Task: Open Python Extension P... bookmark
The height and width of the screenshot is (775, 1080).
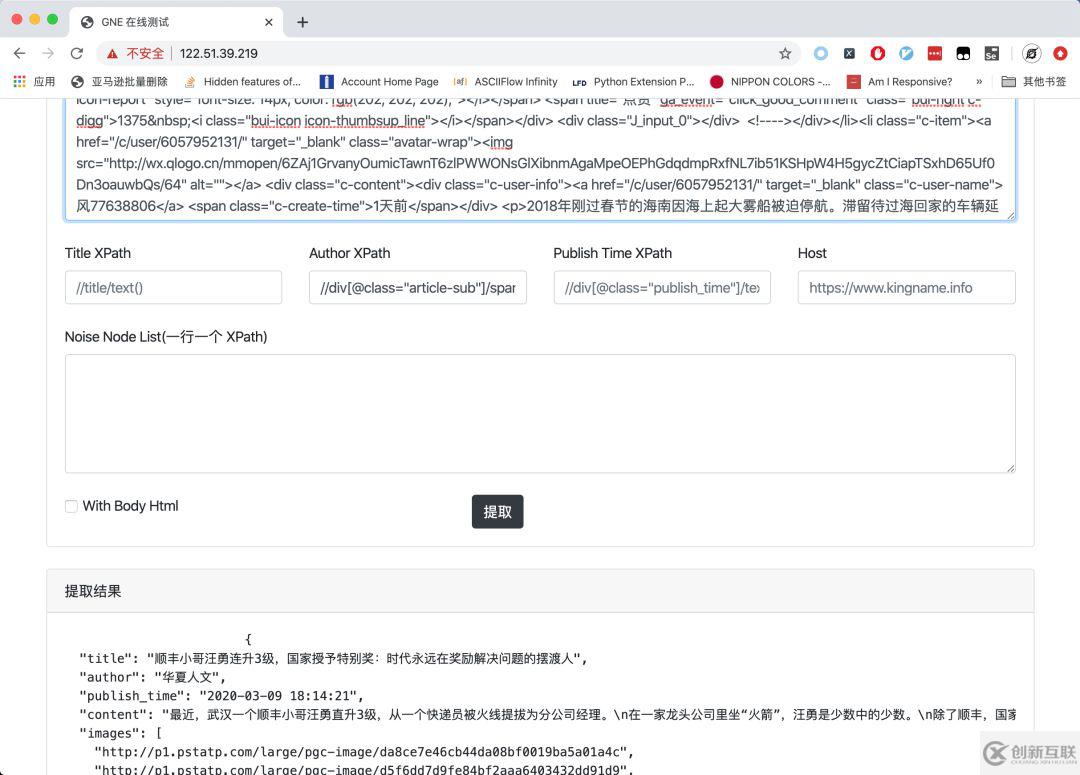Action: pos(634,81)
